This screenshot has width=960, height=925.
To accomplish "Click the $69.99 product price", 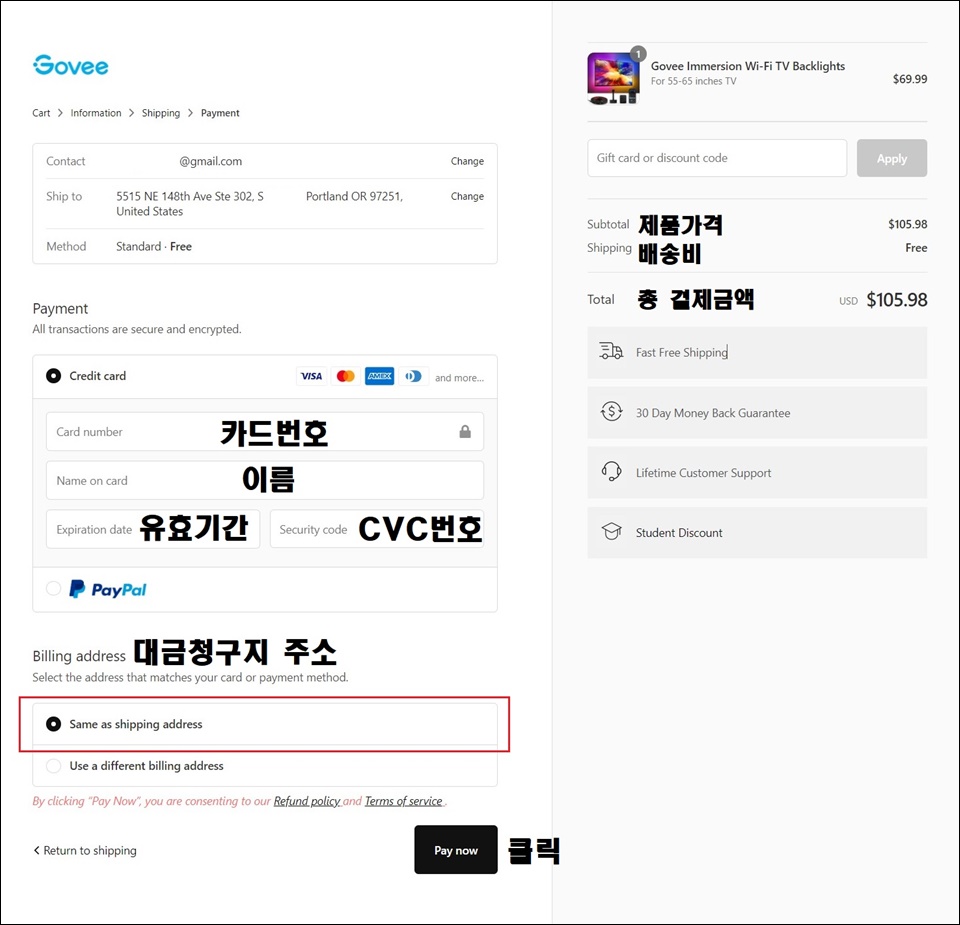I will [910, 78].
